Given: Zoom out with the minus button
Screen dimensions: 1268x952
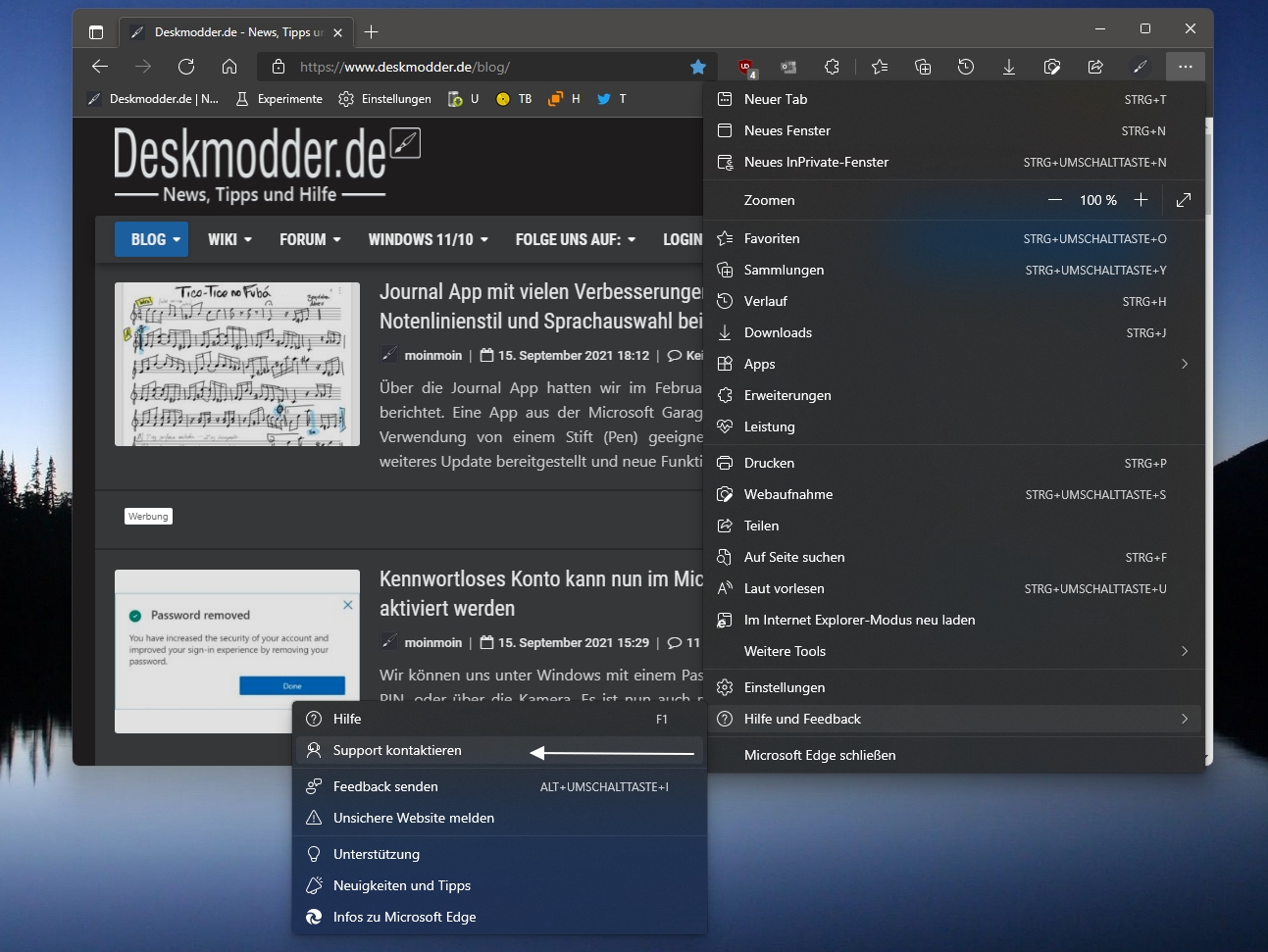Looking at the screenshot, I should click(x=1055, y=200).
